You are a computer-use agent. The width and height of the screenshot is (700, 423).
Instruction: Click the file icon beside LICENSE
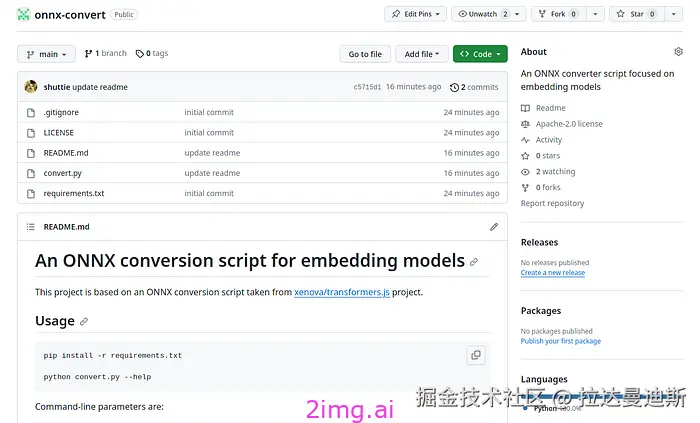(x=31, y=133)
